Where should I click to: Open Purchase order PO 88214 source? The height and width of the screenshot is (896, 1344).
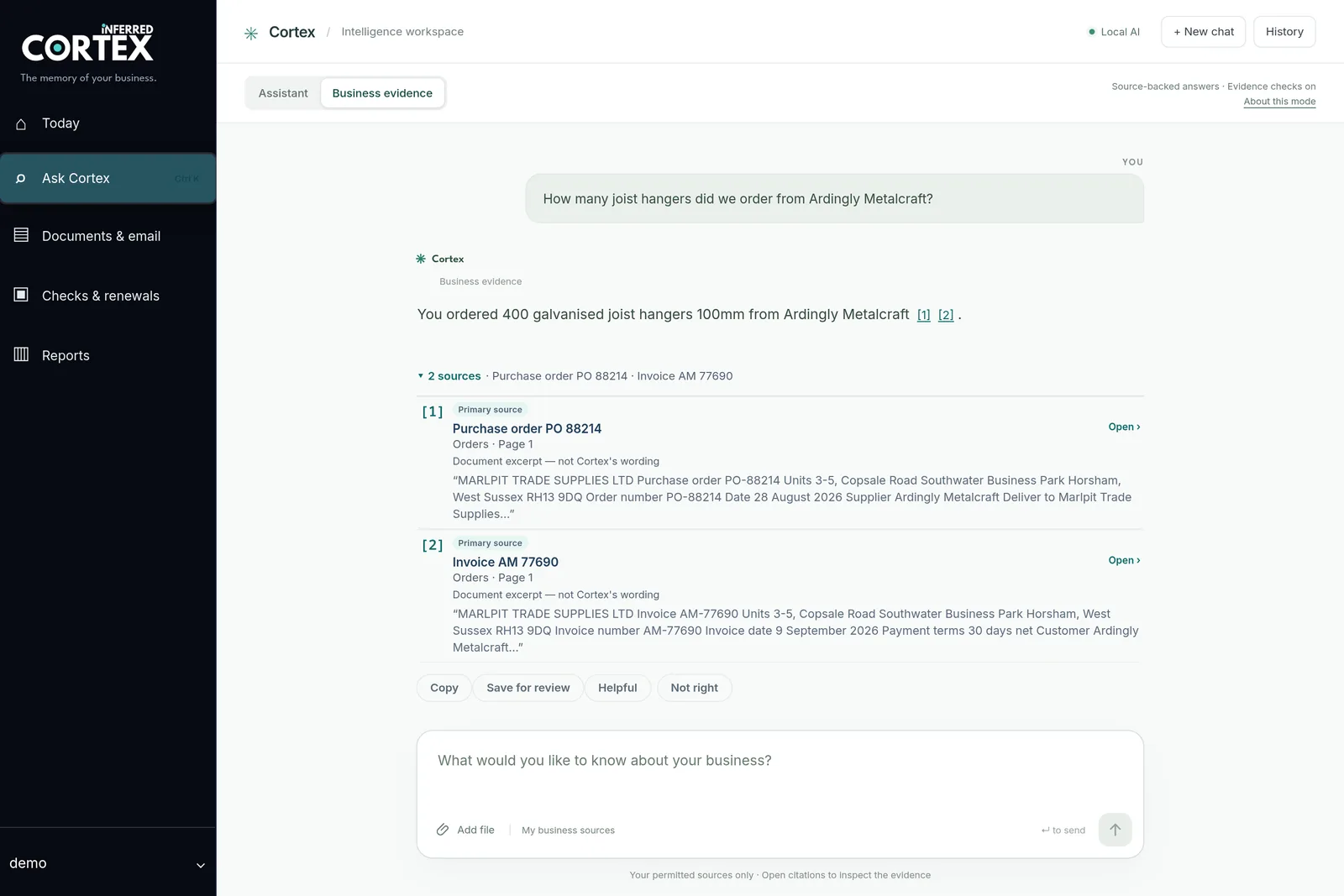[x=1124, y=427]
